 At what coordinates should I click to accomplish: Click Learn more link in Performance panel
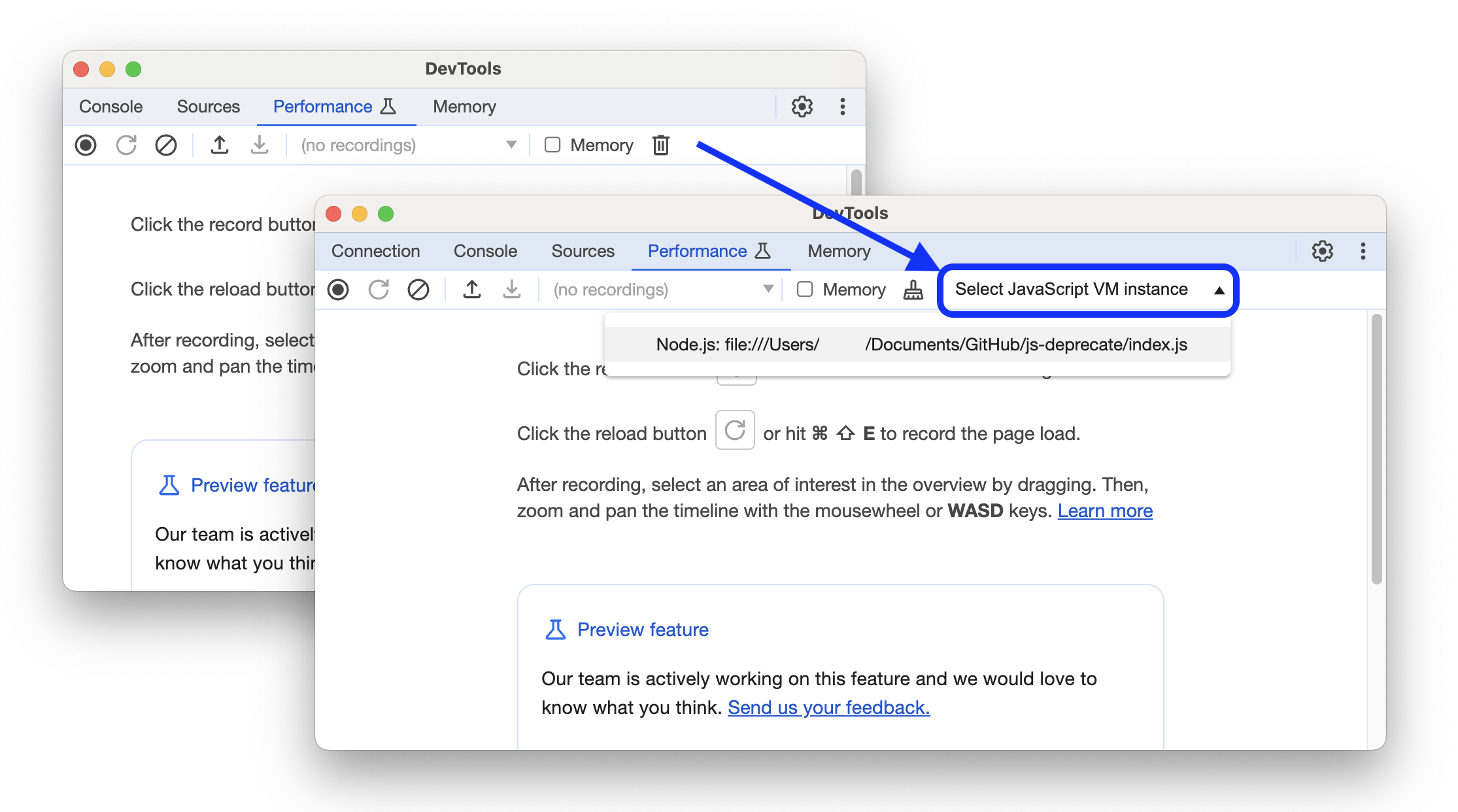tap(1106, 510)
